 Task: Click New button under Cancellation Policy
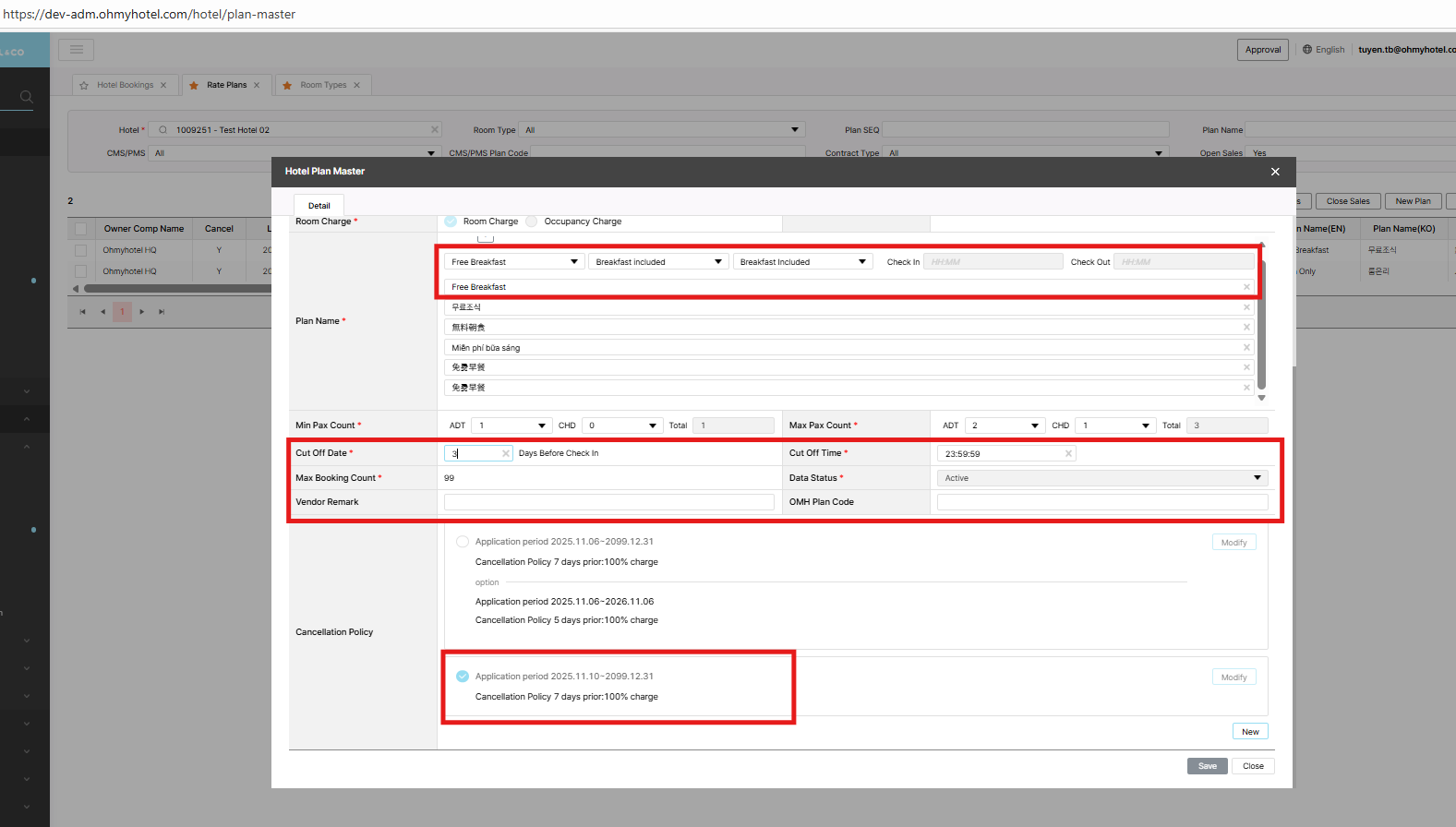coord(1250,732)
